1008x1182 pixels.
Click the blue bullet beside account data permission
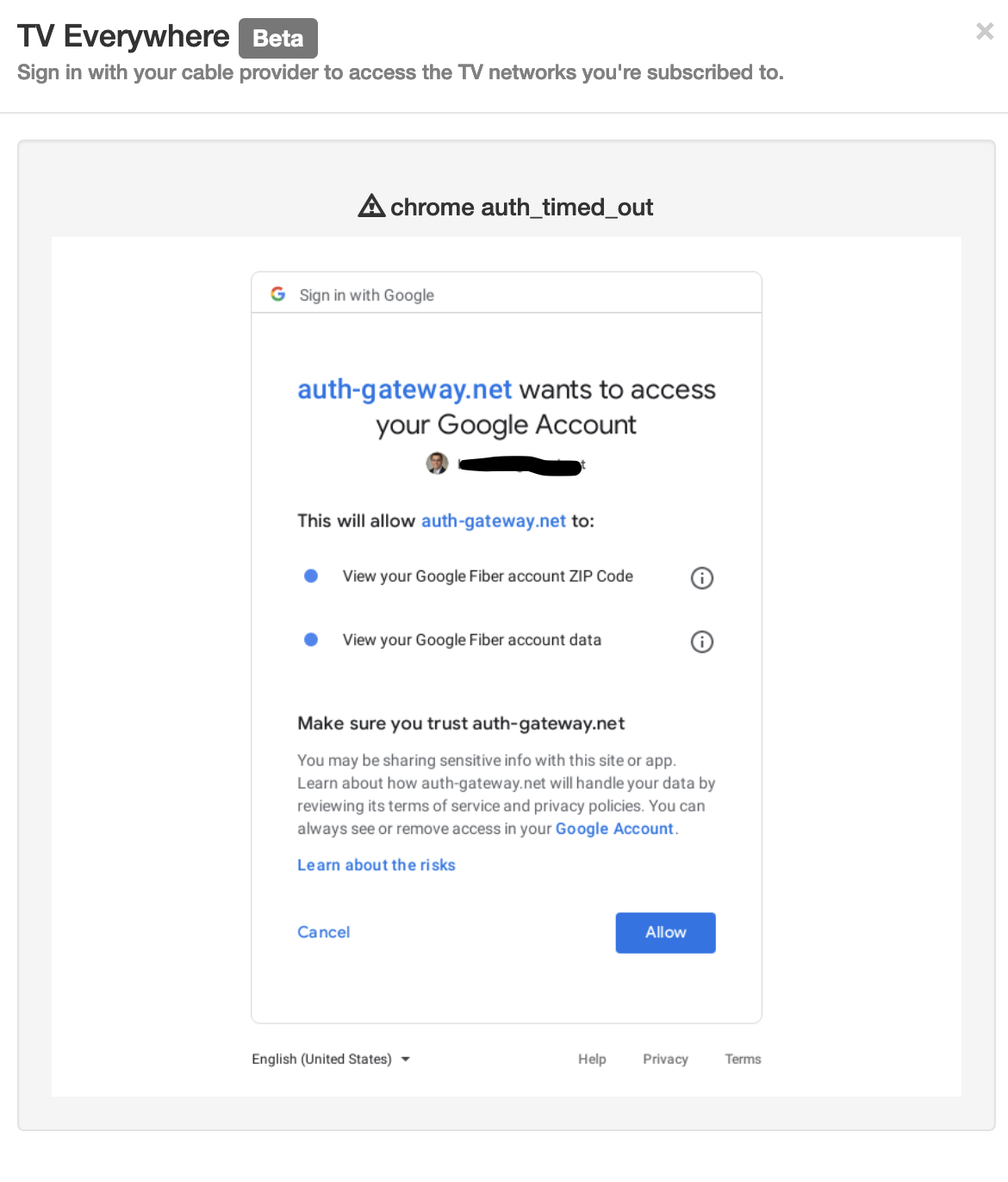tap(311, 640)
